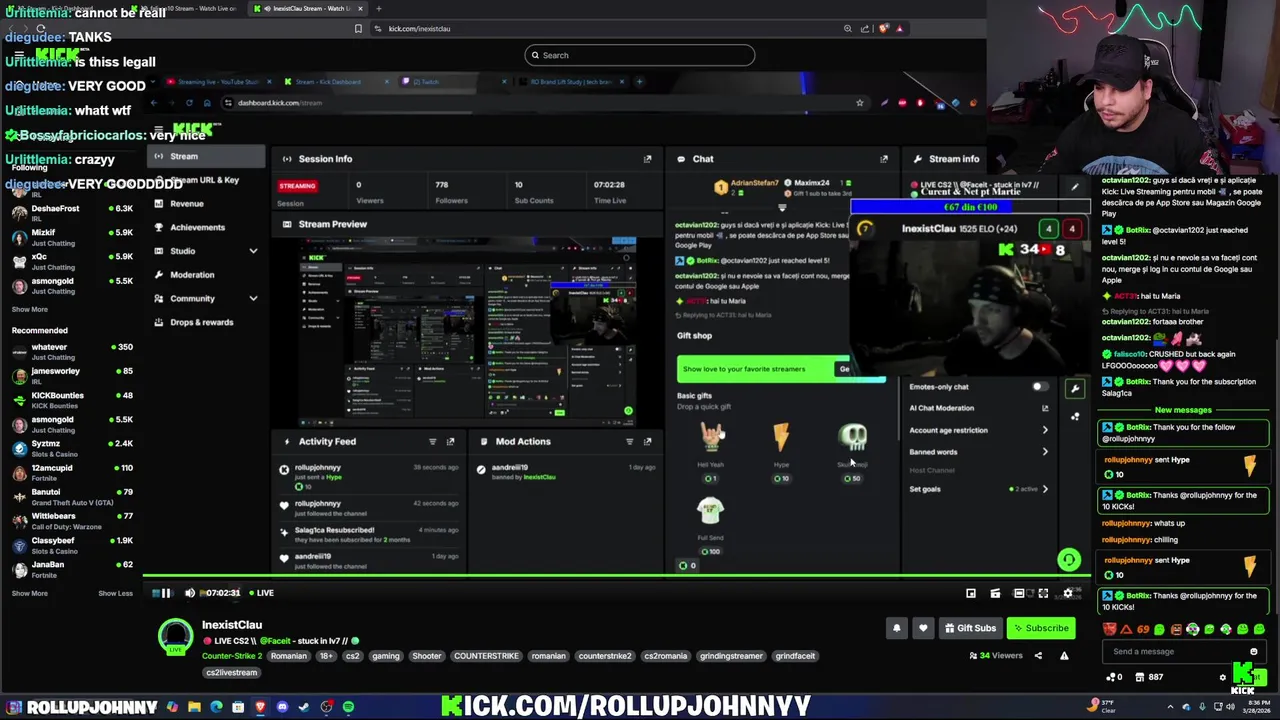Toggle theater mode on the player
The image size is (1280, 720).
tap(1019, 593)
